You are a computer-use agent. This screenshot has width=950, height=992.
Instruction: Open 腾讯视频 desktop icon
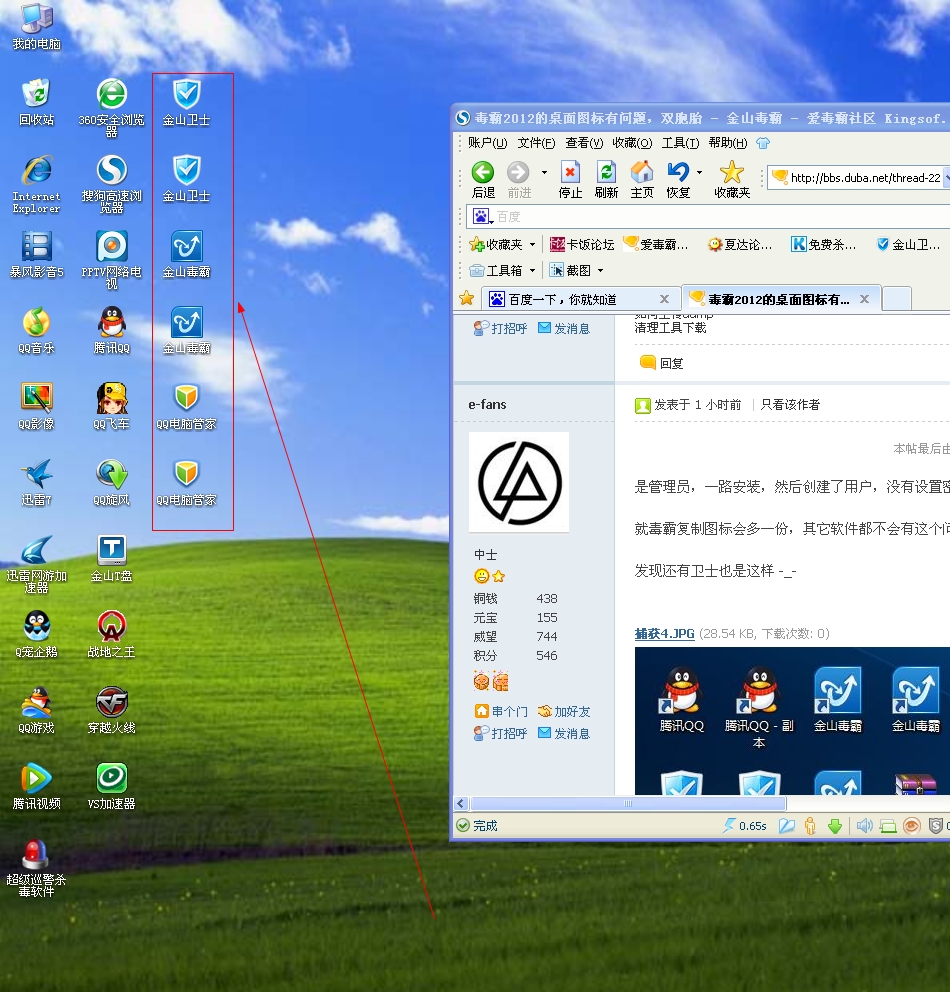37,786
